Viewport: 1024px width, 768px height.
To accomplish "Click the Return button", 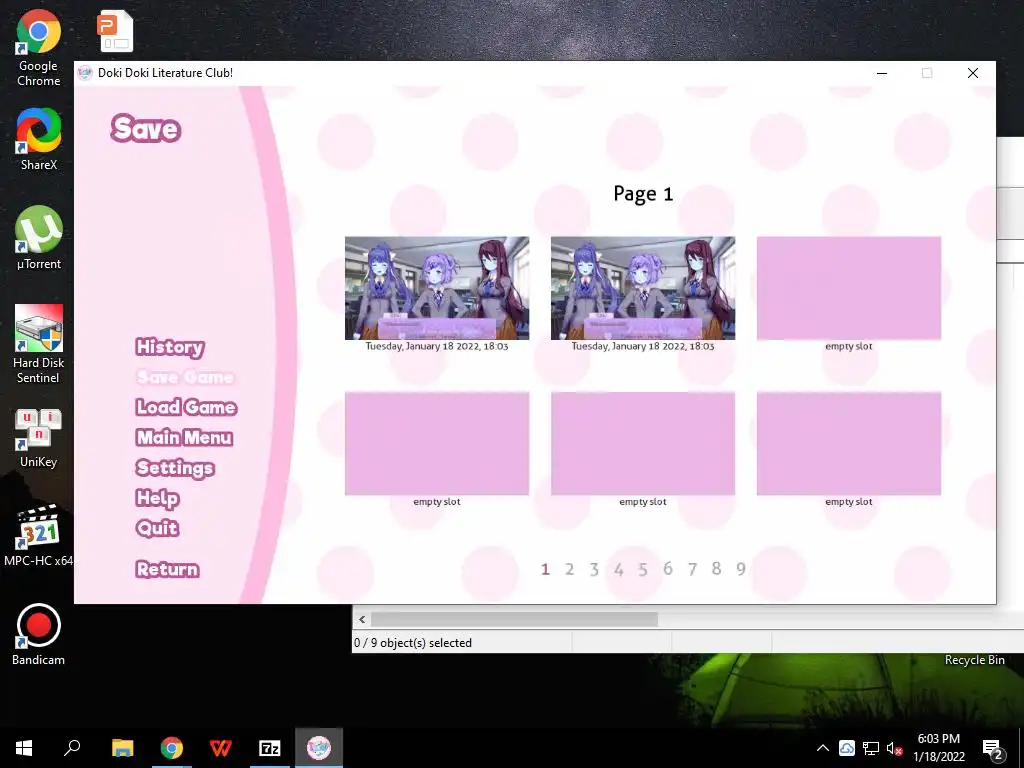I will (167, 569).
